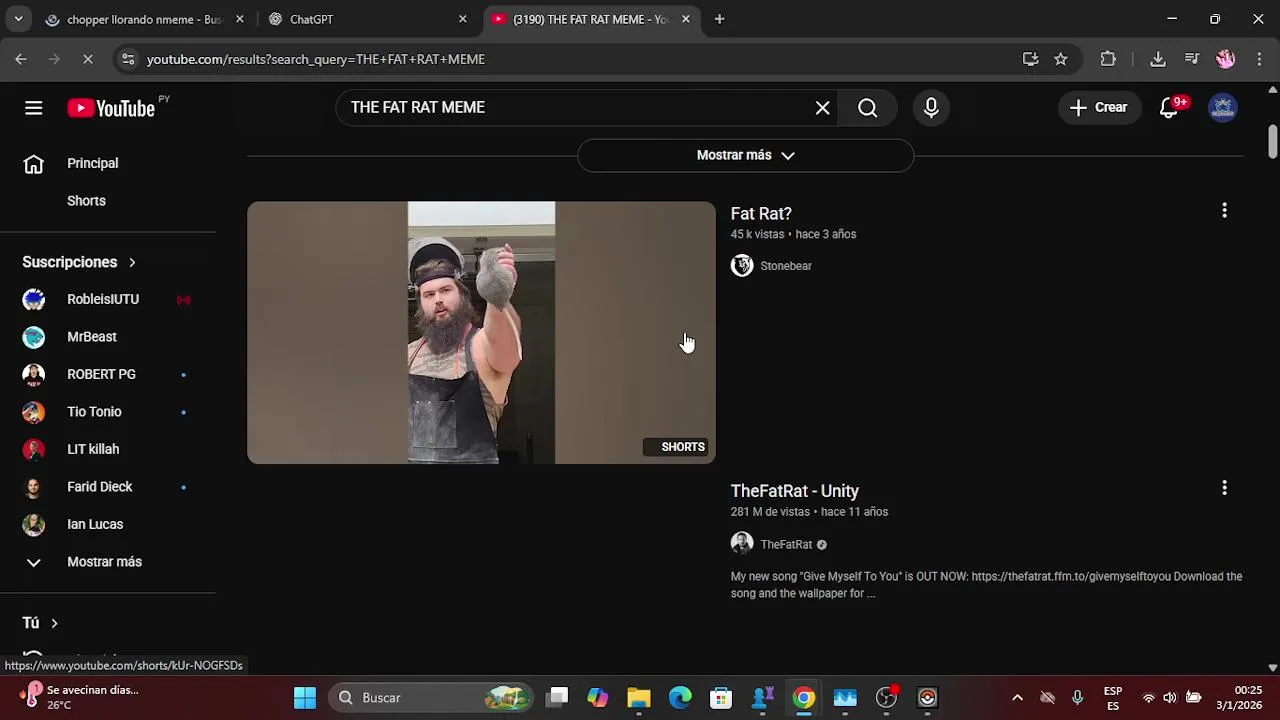Open Chrome from taskbar

804,698
